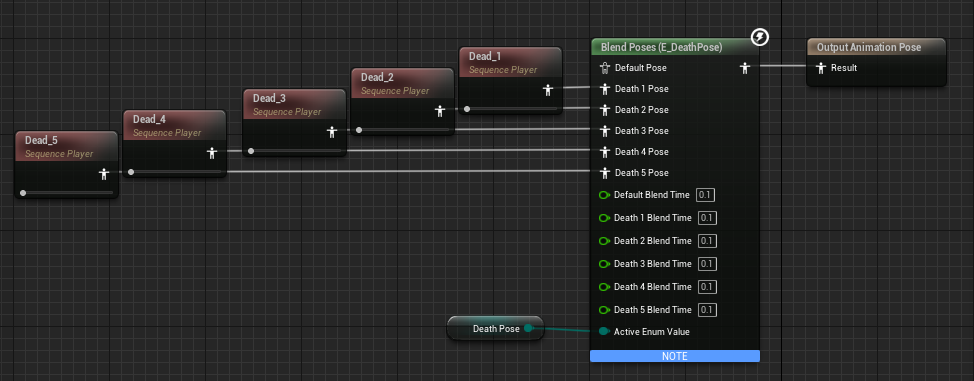Click the blue NOTE bar on Blend Poses
The image size is (974, 381).
(x=675, y=356)
